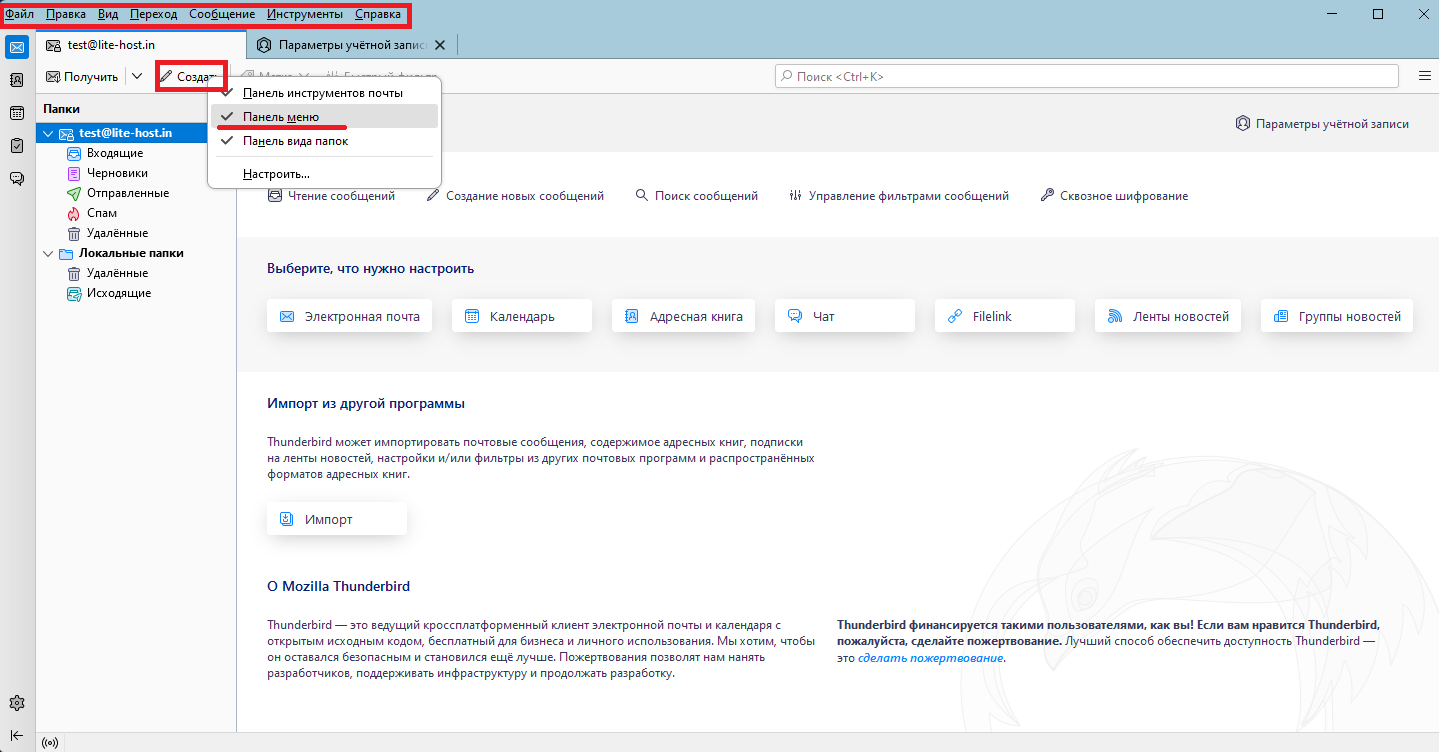
Task: Click the Чат setup button
Action: pyautogui.click(x=845, y=316)
